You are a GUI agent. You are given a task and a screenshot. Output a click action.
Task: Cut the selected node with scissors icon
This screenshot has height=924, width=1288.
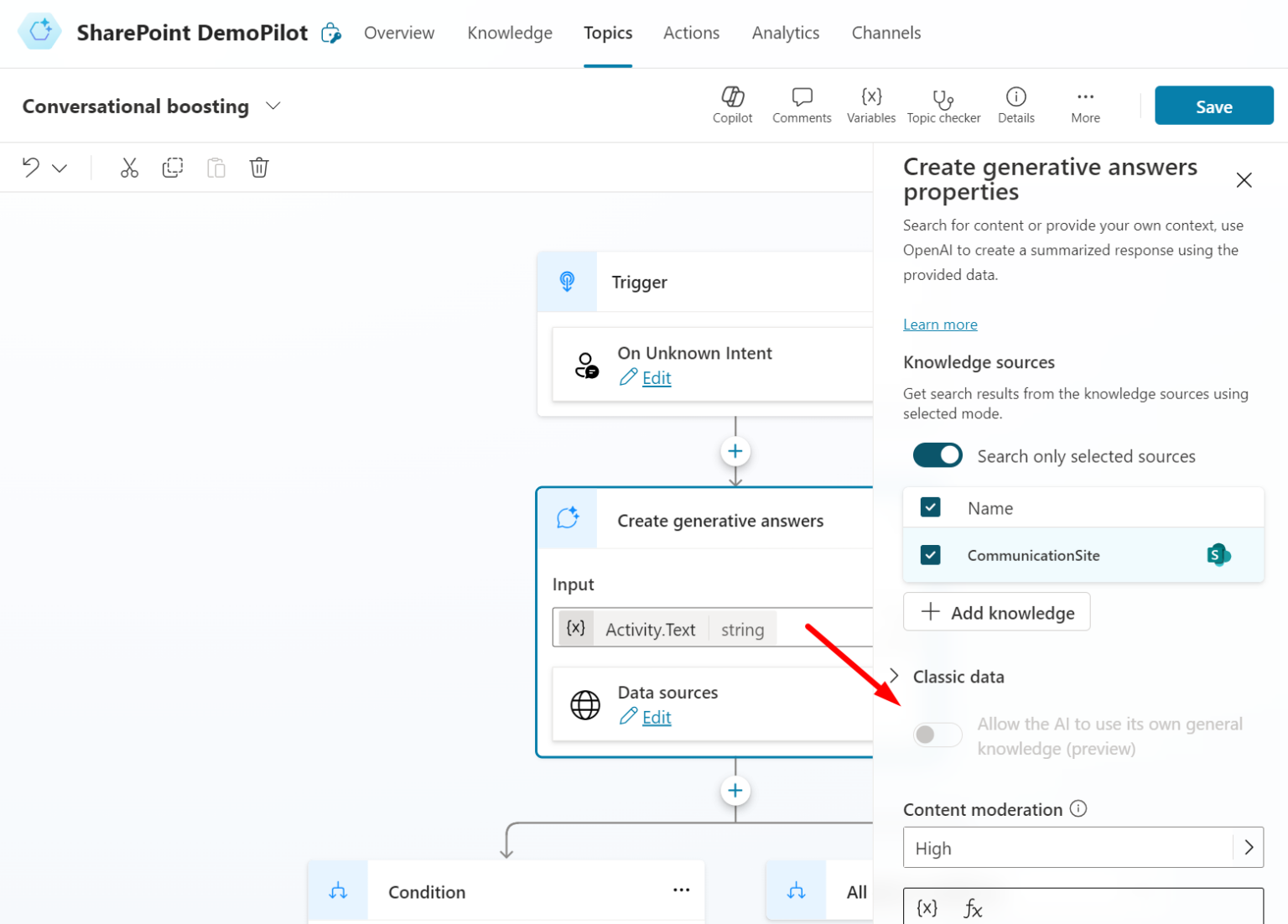pos(129,167)
